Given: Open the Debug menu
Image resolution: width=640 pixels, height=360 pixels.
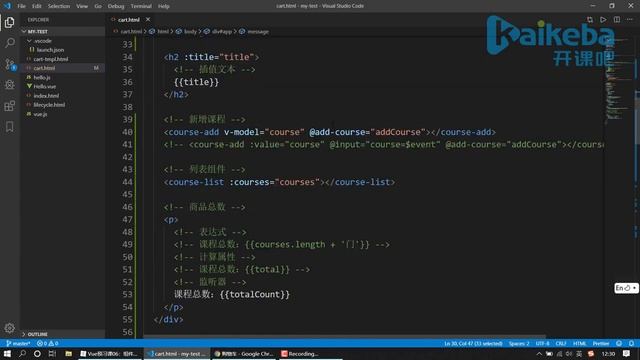Looking at the screenshot, I should pyautogui.click(x=116, y=6).
